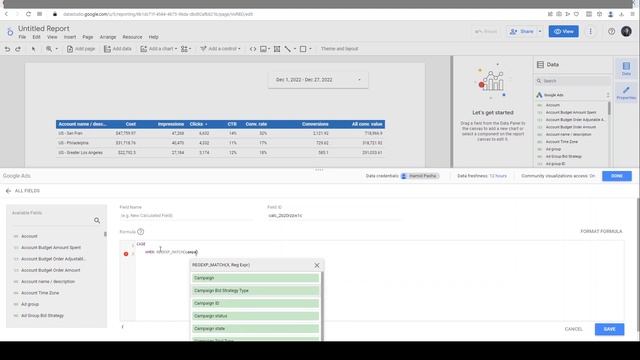The height and width of the screenshot is (360, 640).
Task: Pick Campaign ID suggestion
Action: coord(256,303)
